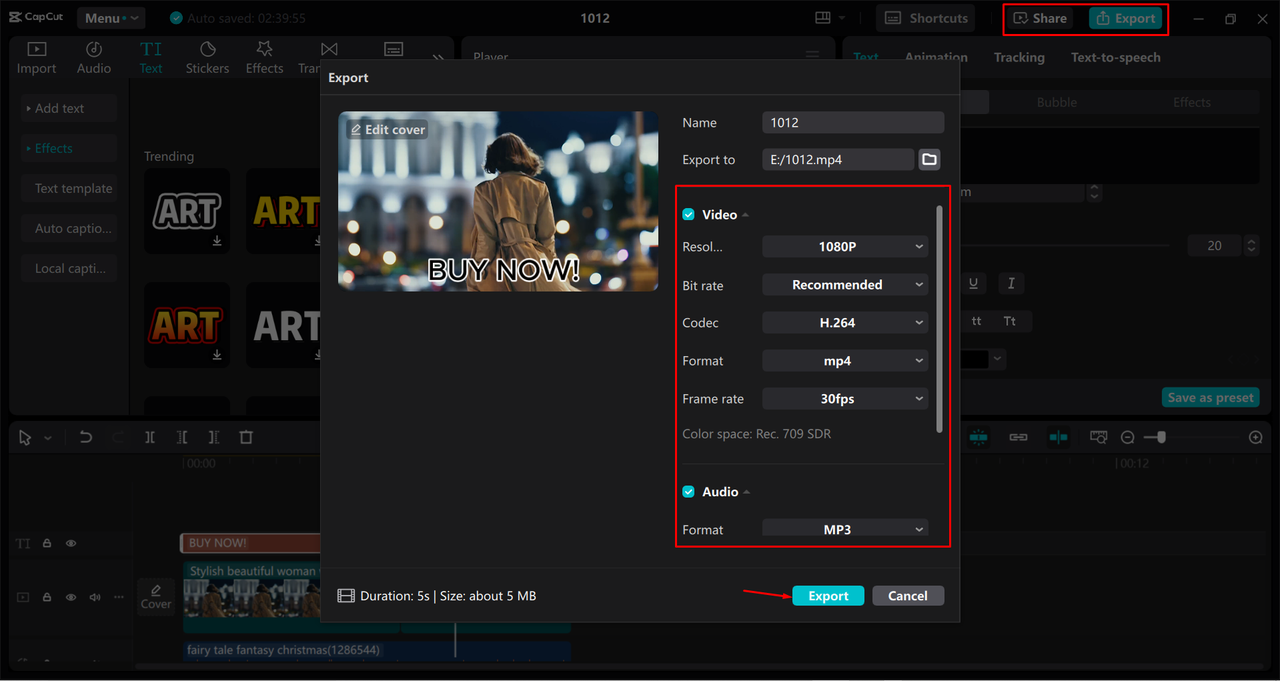Image resolution: width=1280 pixels, height=681 pixels.
Task: Mute the main video track audio
Action: coord(95,597)
